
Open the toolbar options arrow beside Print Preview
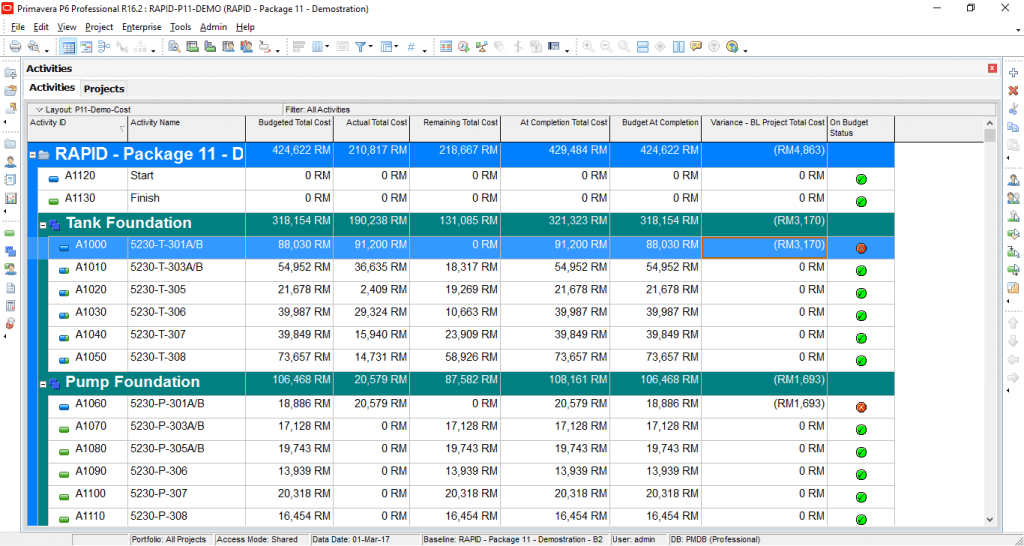(46, 50)
